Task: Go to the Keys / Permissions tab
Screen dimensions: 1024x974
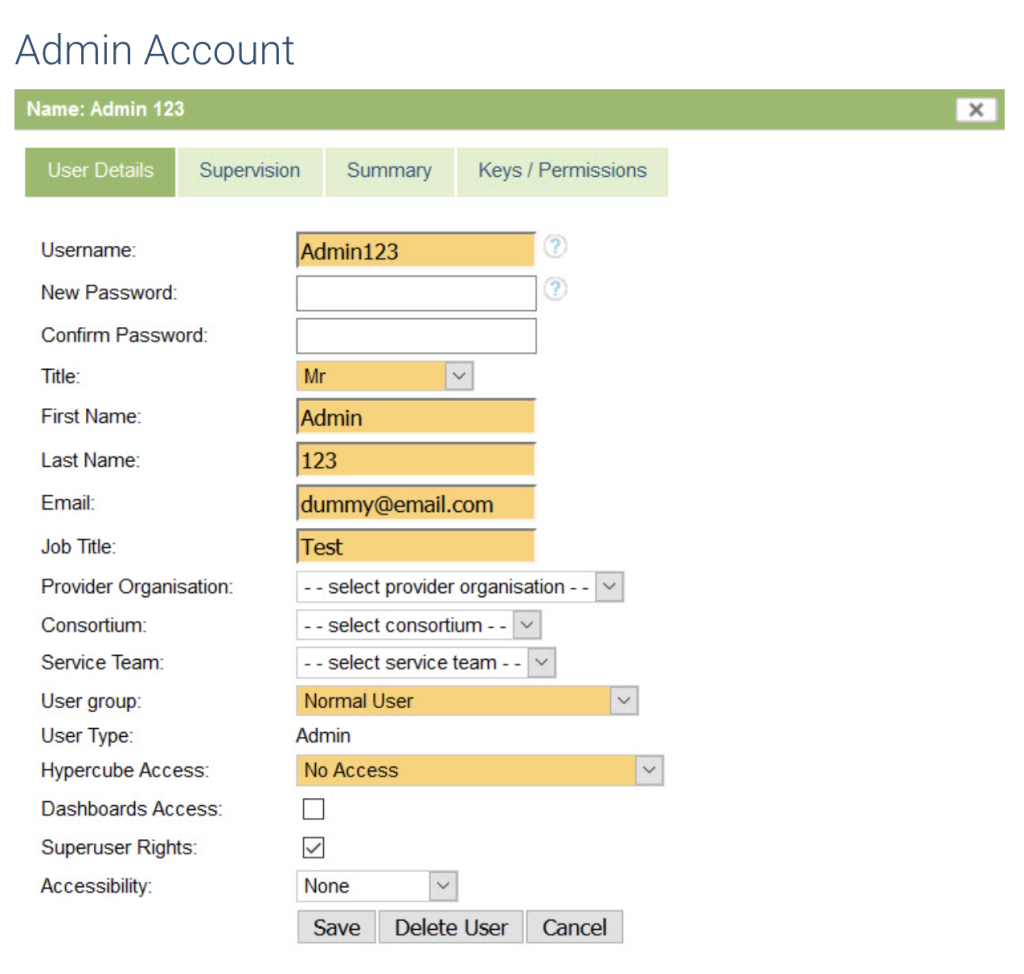Action: point(562,171)
